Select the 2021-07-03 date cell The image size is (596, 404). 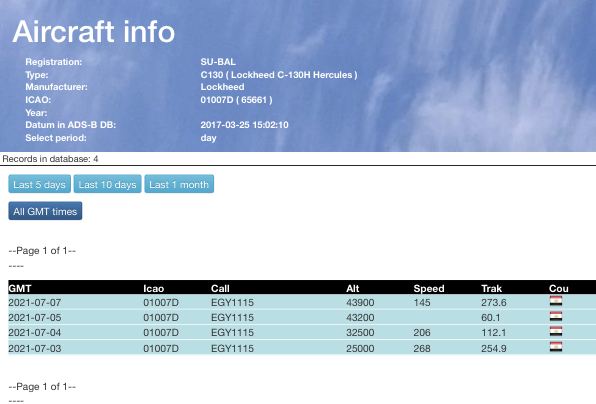[x=35, y=348]
